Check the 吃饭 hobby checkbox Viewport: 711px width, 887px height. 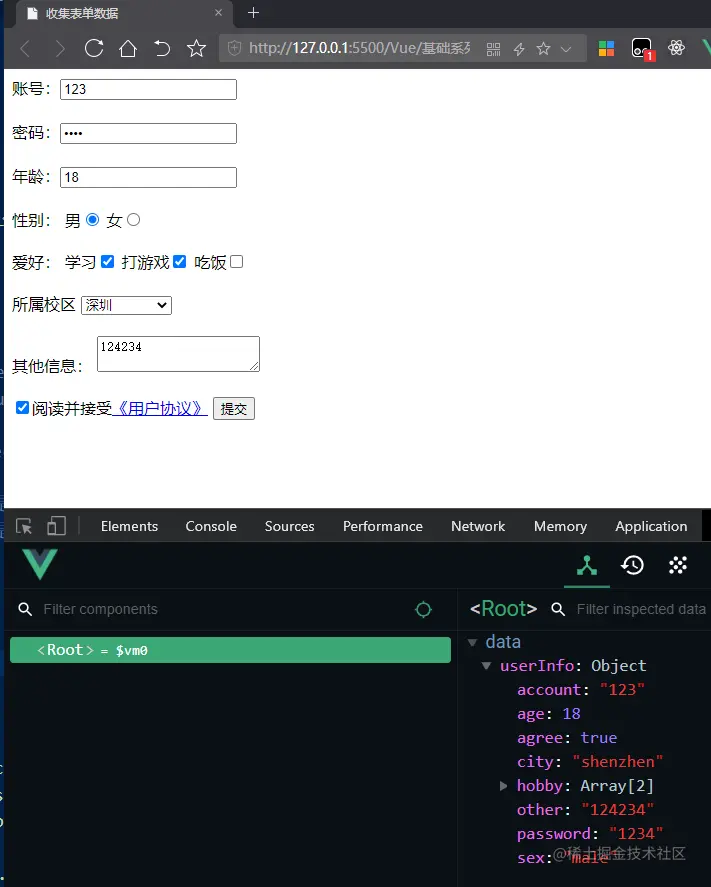237,261
